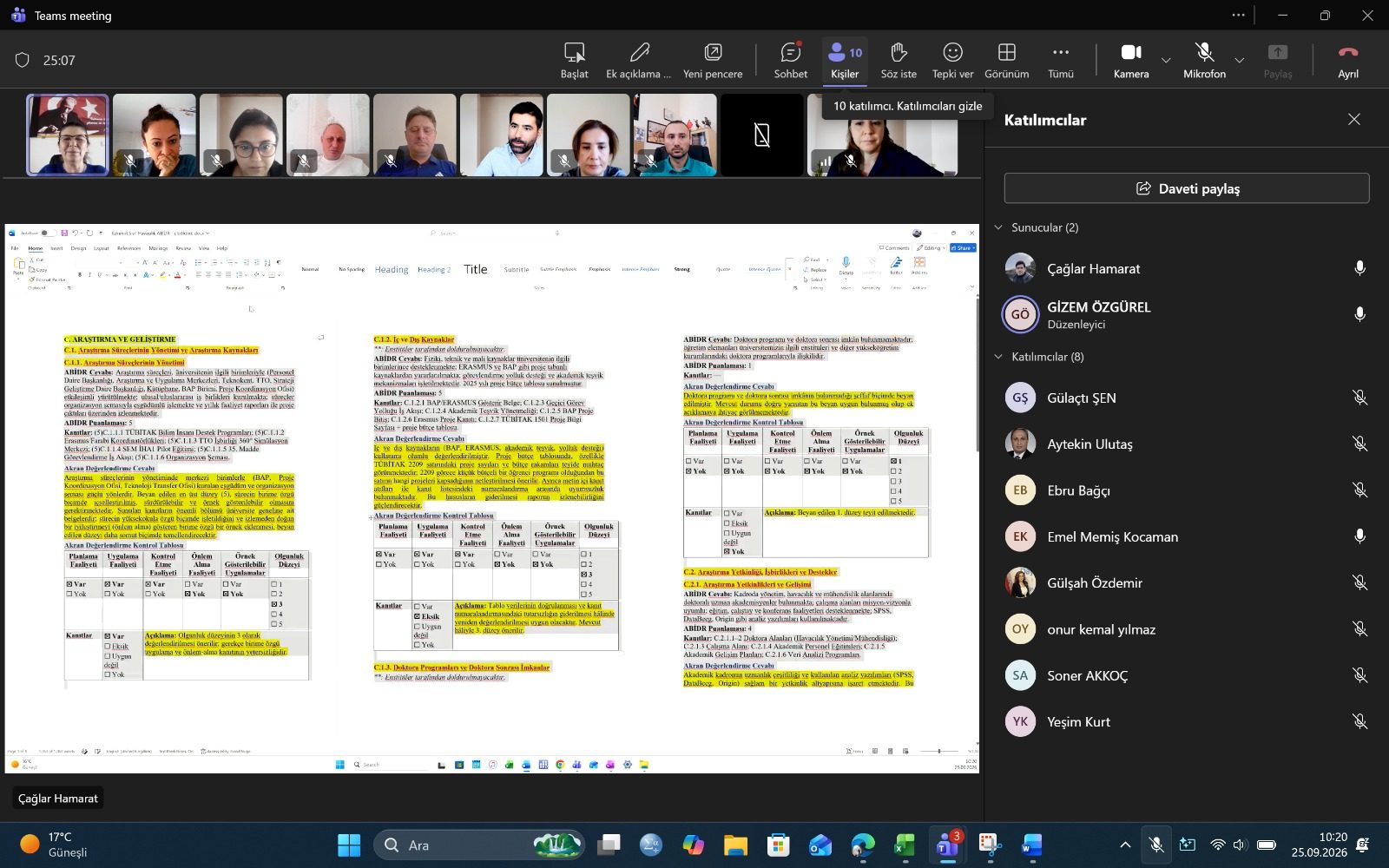Click Başlat to start shared content
Image resolution: width=1389 pixels, height=868 pixels.
(x=574, y=61)
